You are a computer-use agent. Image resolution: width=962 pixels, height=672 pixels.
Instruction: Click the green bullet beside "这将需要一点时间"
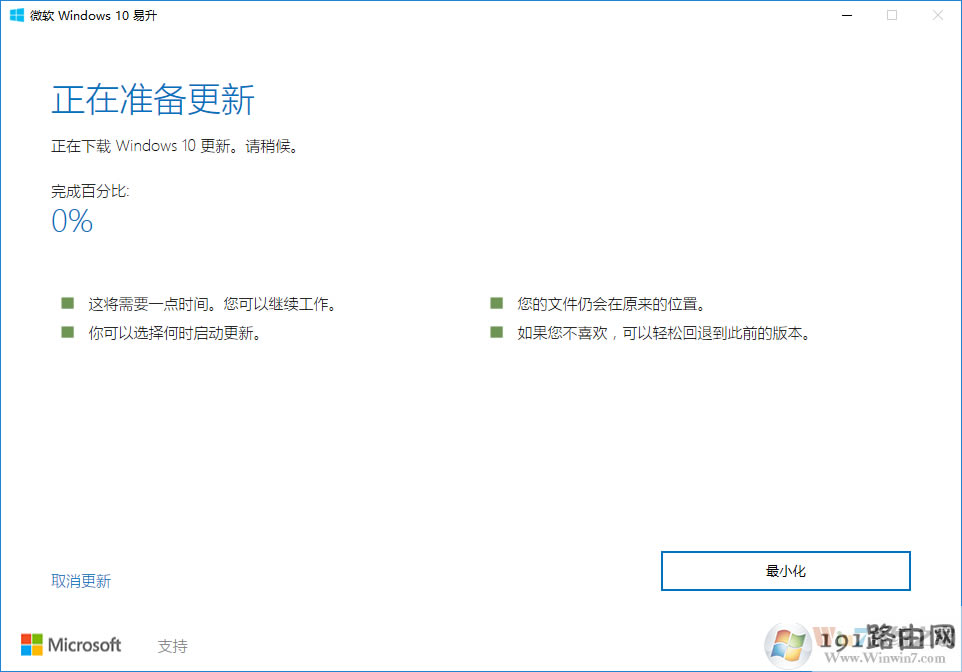(x=67, y=303)
